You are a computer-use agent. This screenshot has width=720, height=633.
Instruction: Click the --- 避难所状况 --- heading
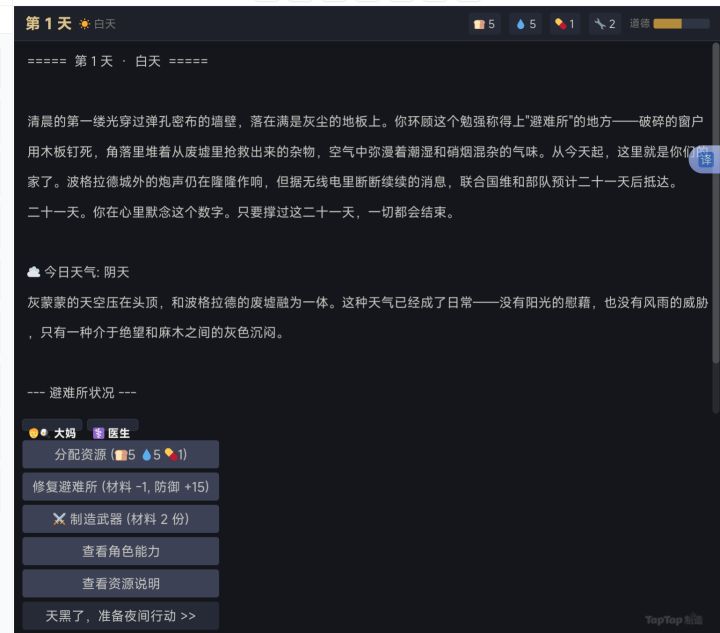(x=82, y=393)
